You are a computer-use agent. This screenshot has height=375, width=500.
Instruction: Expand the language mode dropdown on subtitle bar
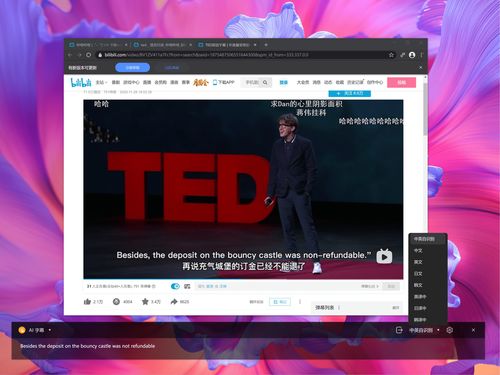click(x=438, y=330)
